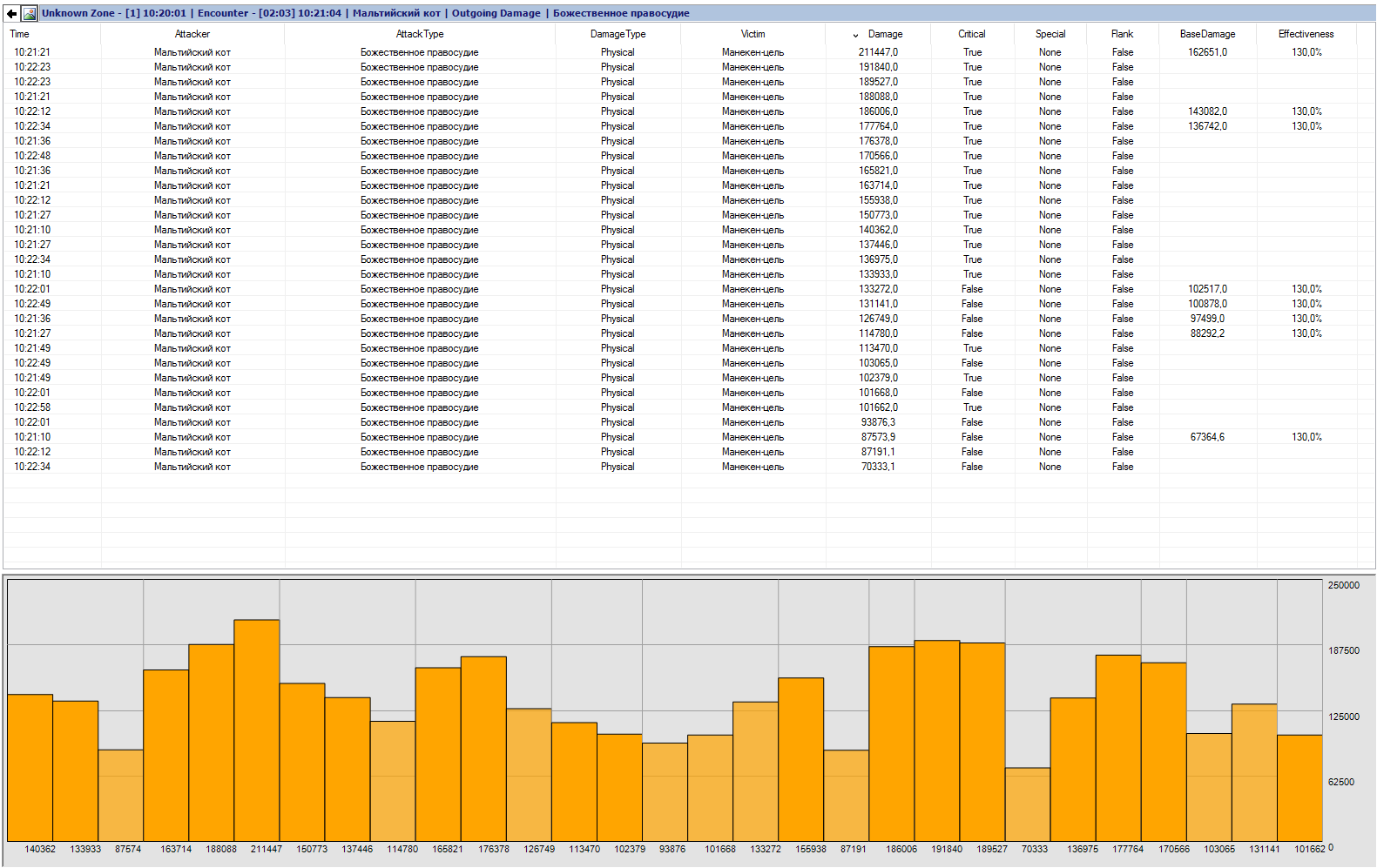The width and height of the screenshot is (1377, 868).
Task: Sort by the Time column header
Action: (x=19, y=34)
